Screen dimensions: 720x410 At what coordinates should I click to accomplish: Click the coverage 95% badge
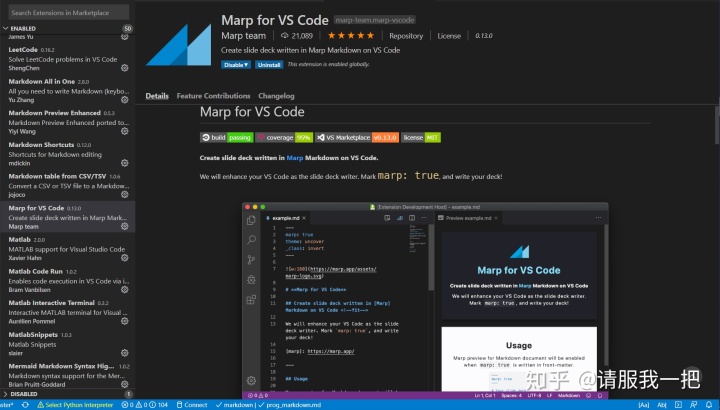pyautogui.click(x=284, y=137)
